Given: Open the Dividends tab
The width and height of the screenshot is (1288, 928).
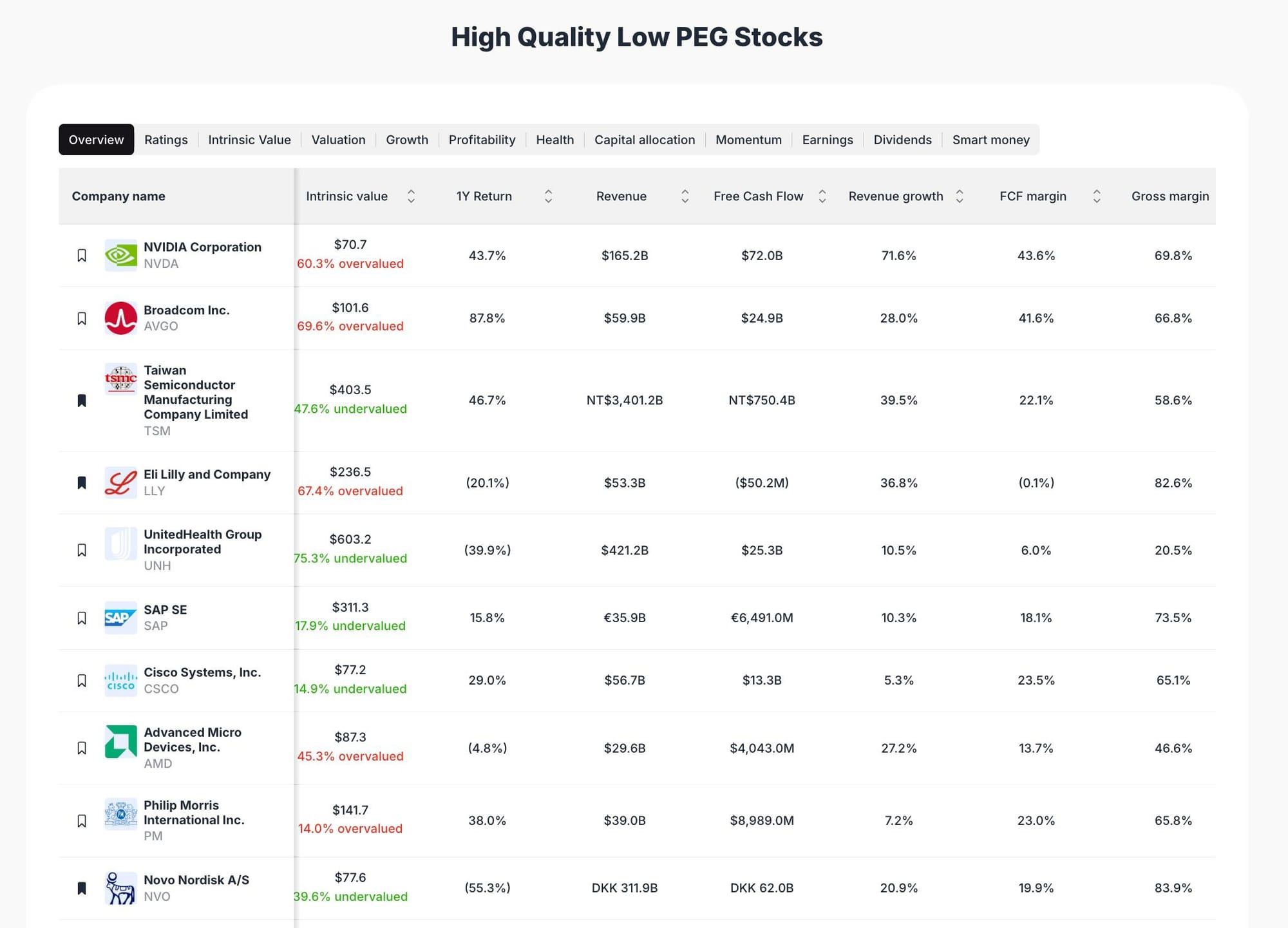Looking at the screenshot, I should [902, 139].
